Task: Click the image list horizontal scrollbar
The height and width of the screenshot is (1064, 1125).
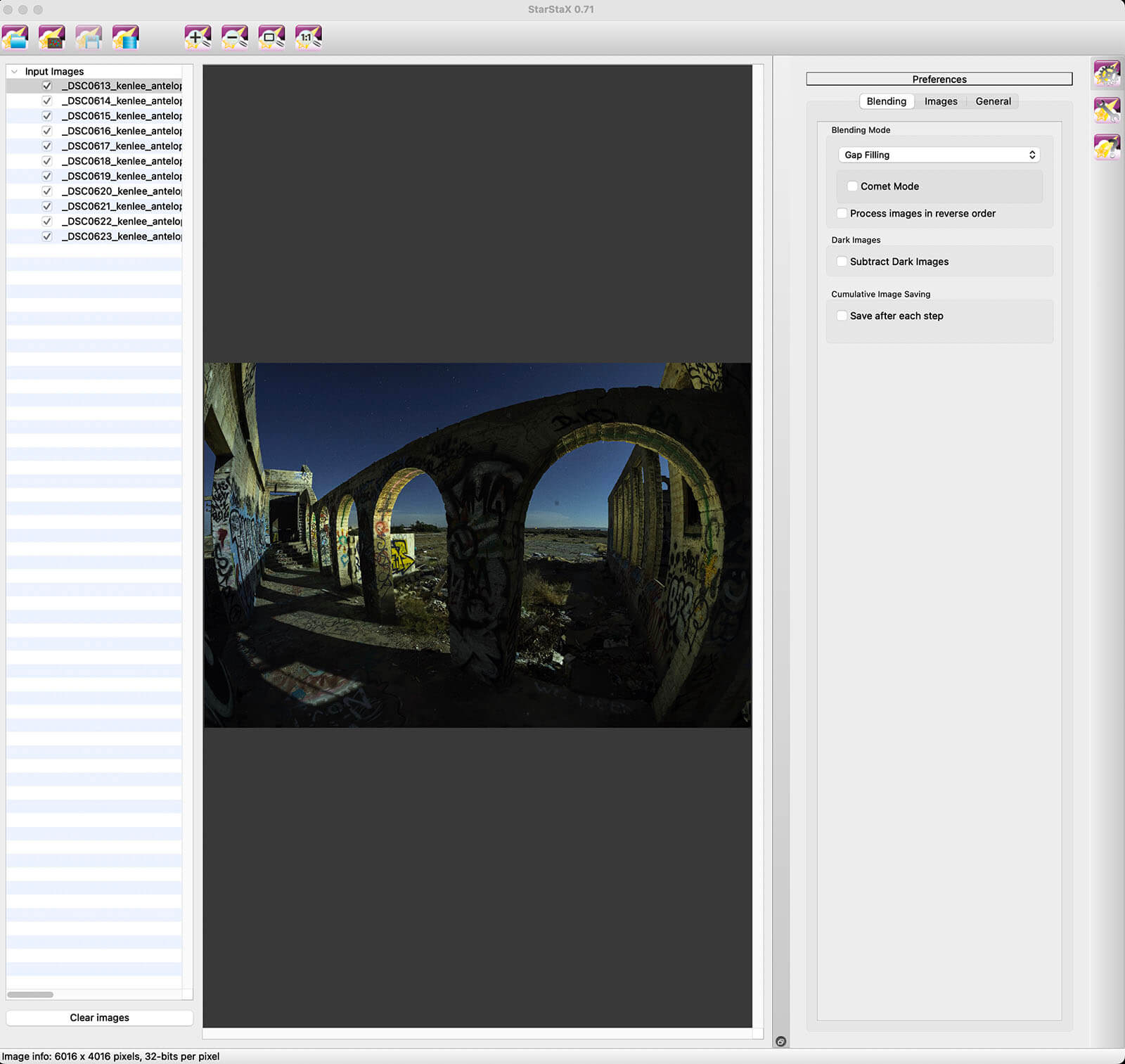Action: point(30,994)
